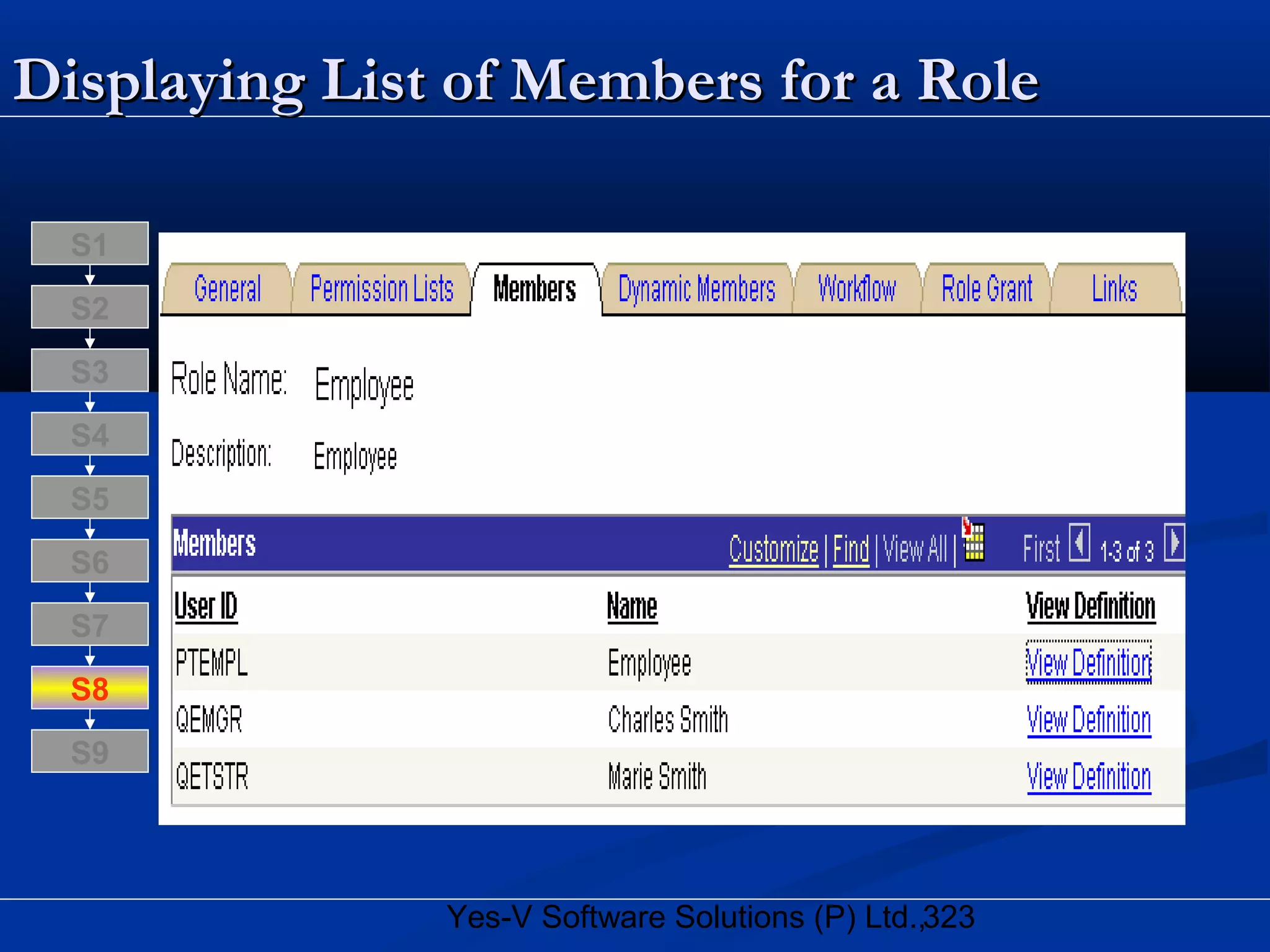The height and width of the screenshot is (952, 1270).
Task: Click the Description value Employee
Action: (x=355, y=457)
